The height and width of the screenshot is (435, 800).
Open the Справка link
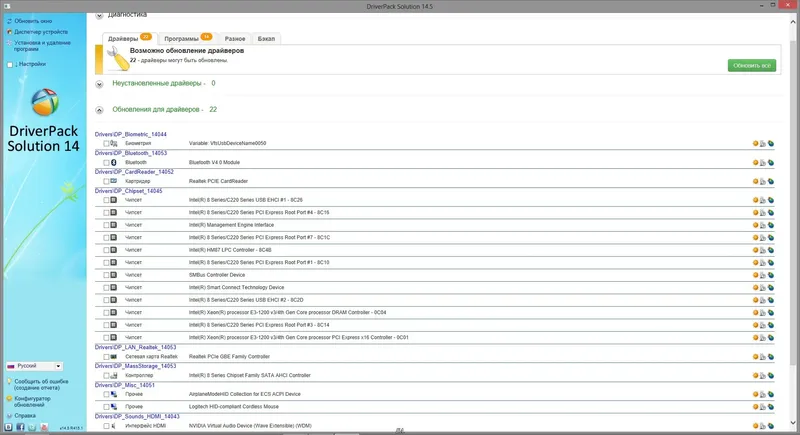[x=25, y=416]
